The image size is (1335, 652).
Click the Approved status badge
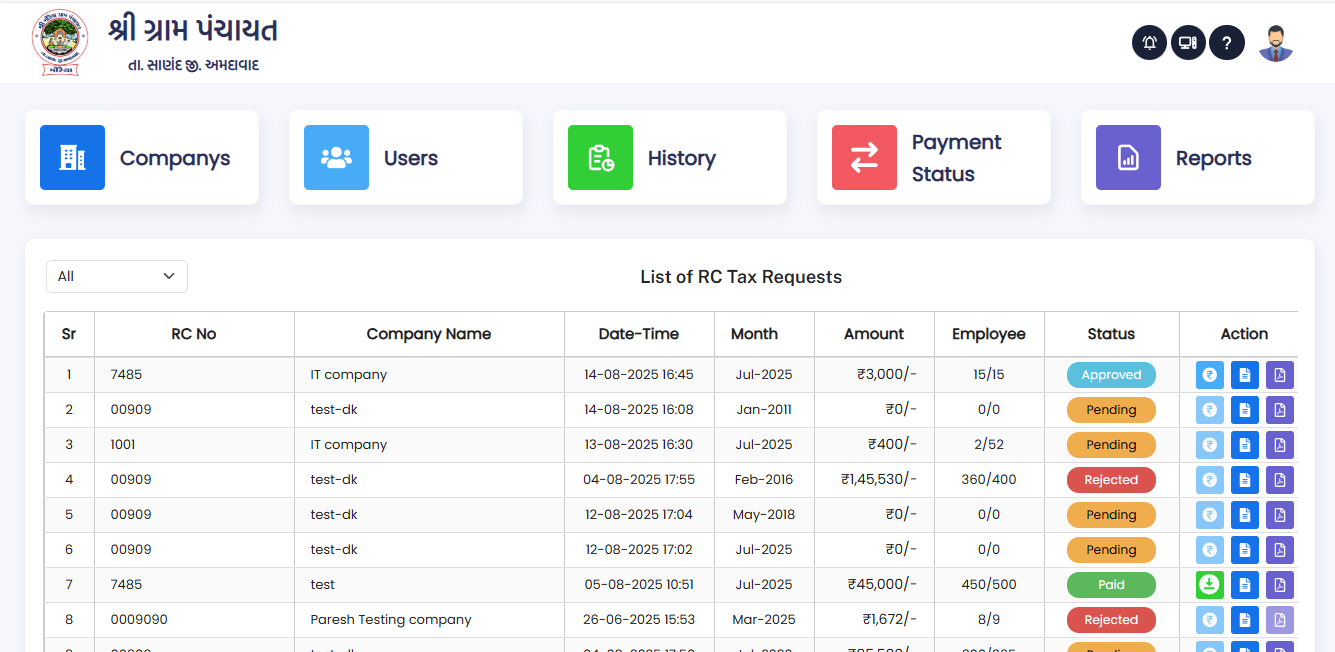pyautogui.click(x=1111, y=374)
